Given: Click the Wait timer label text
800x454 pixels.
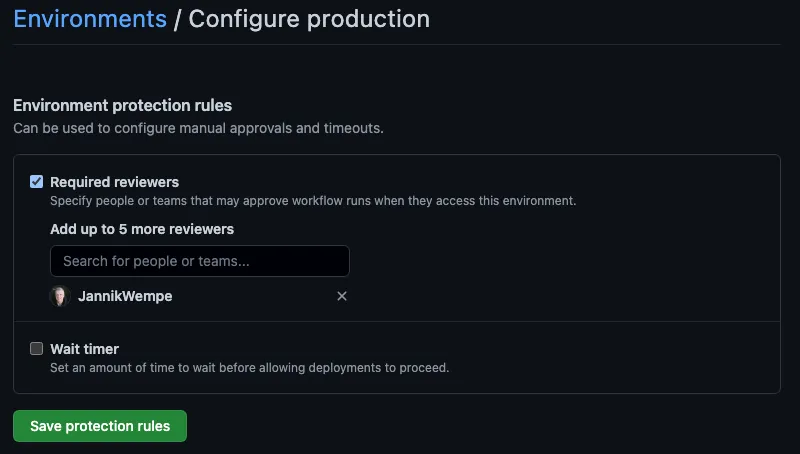Looking at the screenshot, I should point(84,349).
